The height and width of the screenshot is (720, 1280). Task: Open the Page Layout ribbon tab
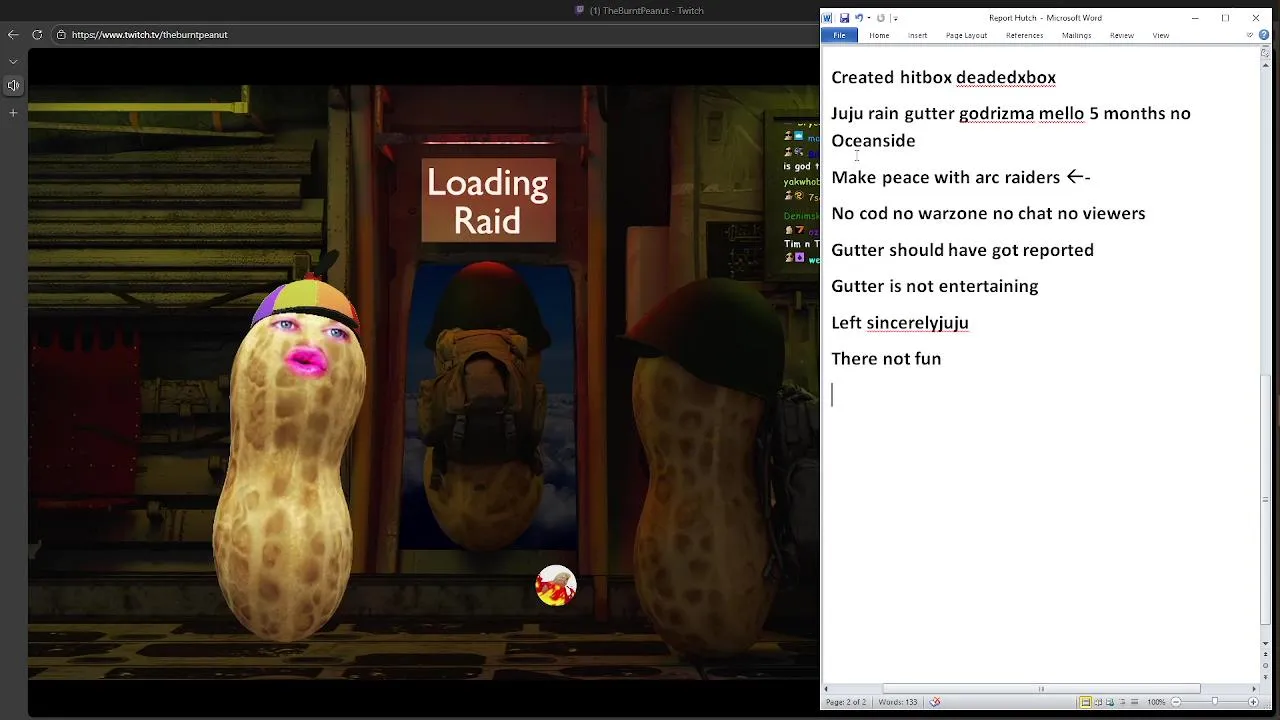966,35
